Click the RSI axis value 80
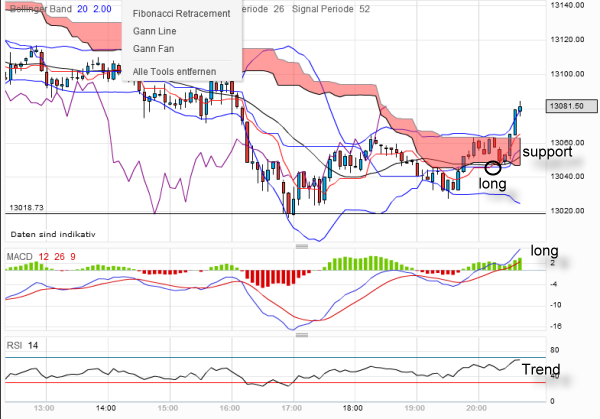This screenshot has width=600, height=419. (x=554, y=350)
